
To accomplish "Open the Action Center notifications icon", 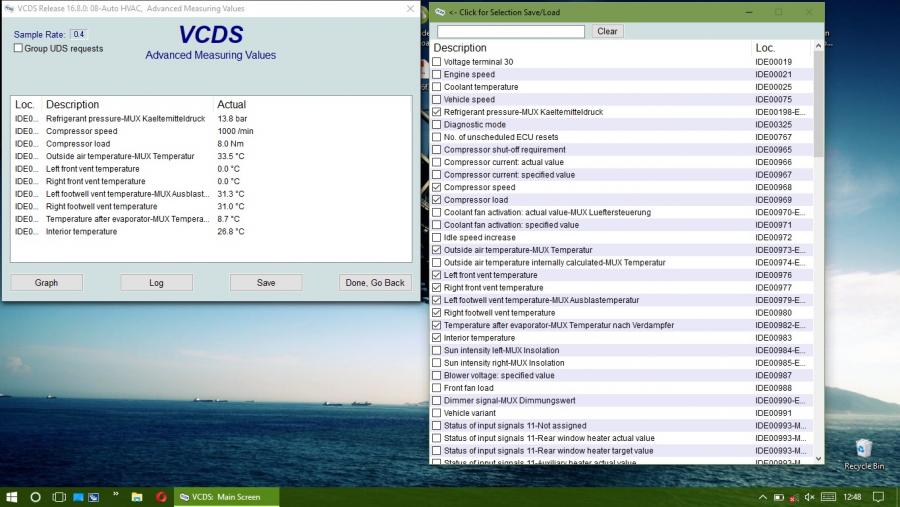I will 878,497.
